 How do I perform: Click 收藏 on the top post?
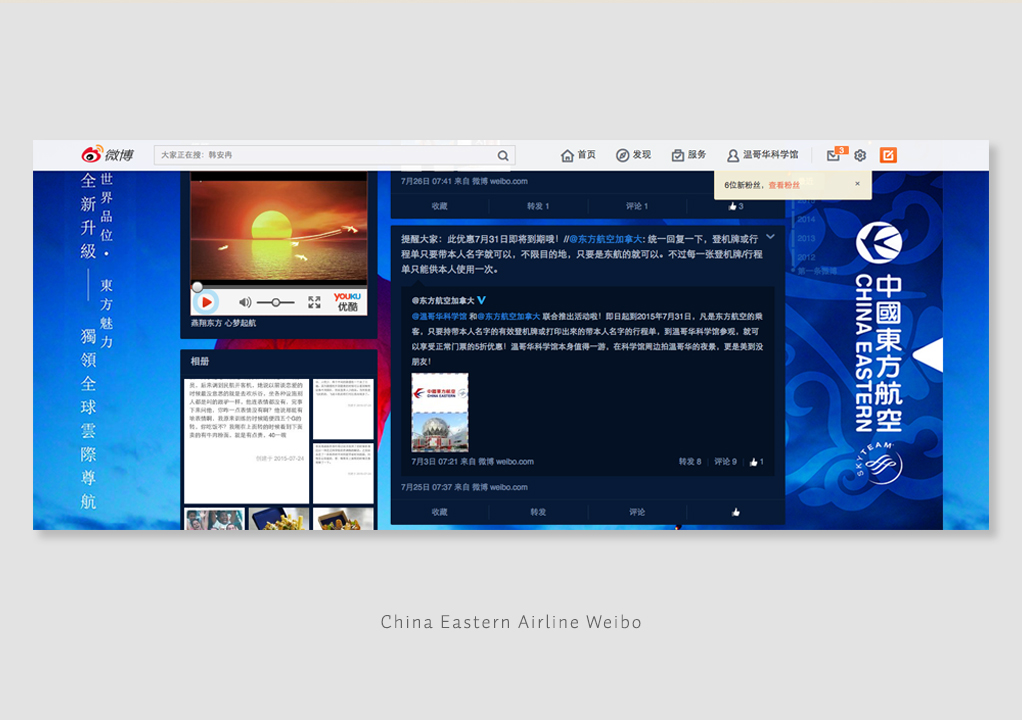[439, 206]
